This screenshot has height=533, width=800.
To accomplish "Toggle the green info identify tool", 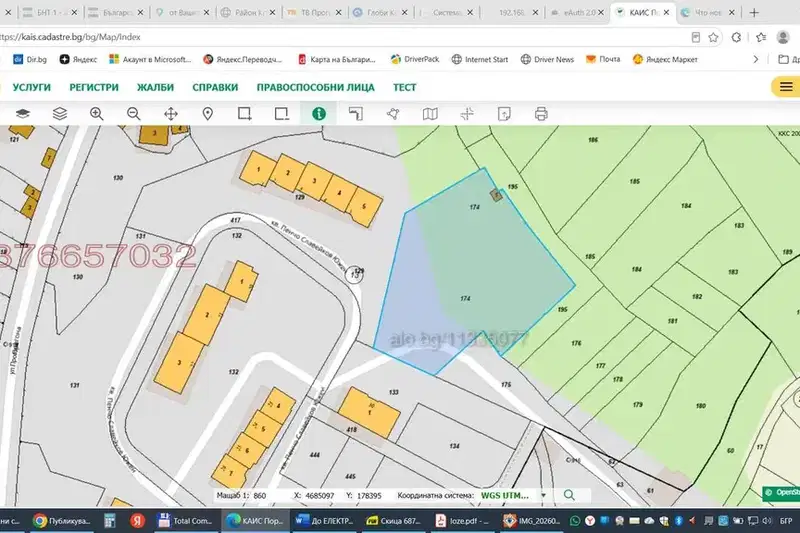I will (319, 113).
